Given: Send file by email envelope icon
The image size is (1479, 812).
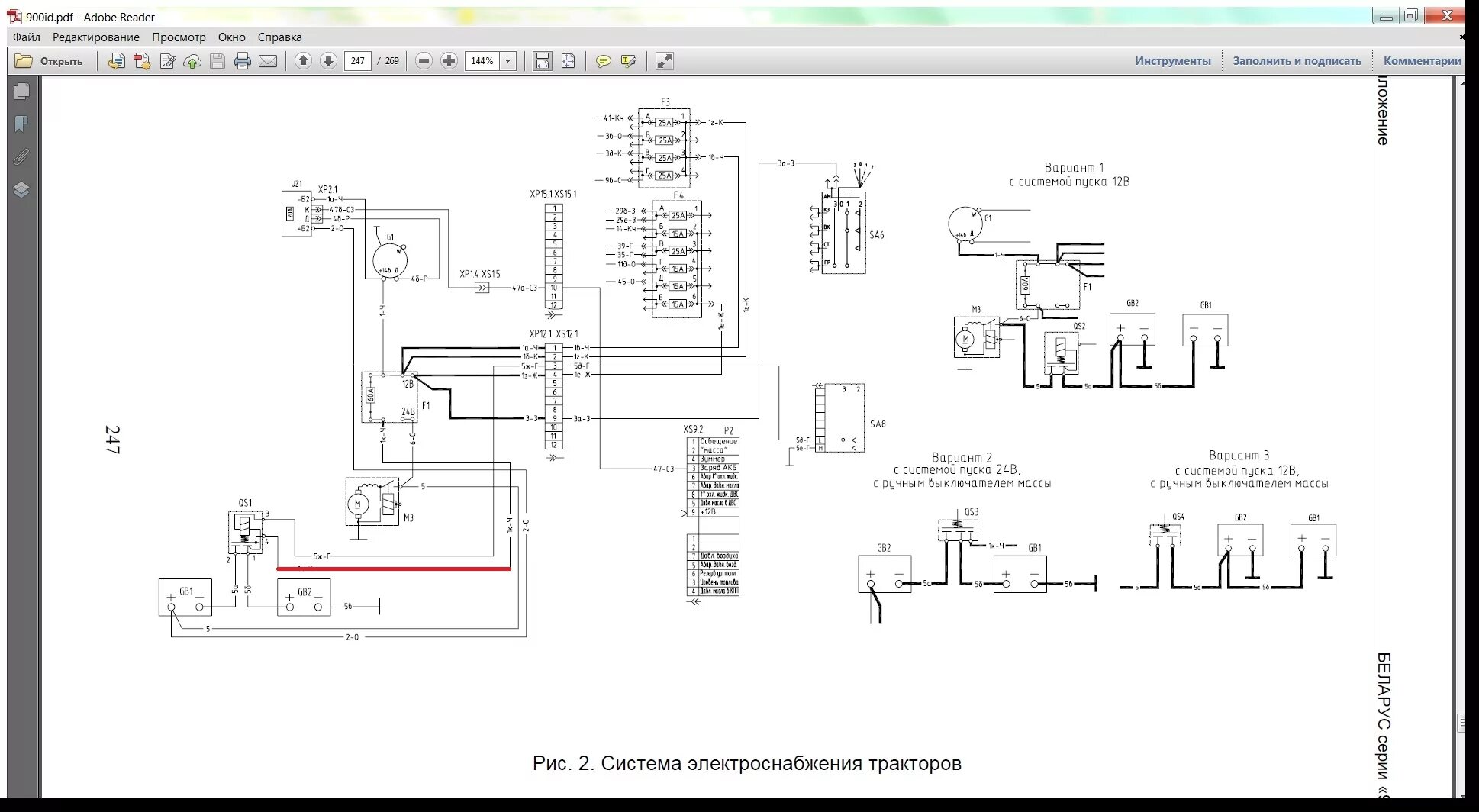Looking at the screenshot, I should 268,61.
